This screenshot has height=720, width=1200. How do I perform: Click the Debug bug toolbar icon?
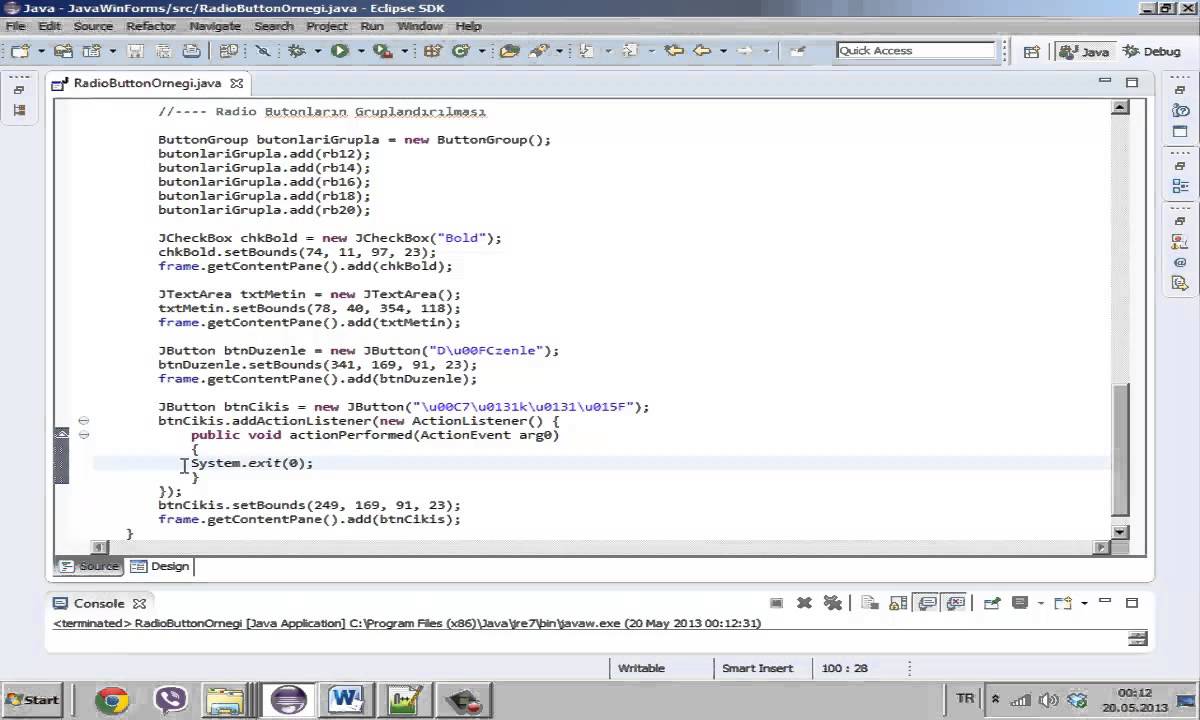(297, 50)
